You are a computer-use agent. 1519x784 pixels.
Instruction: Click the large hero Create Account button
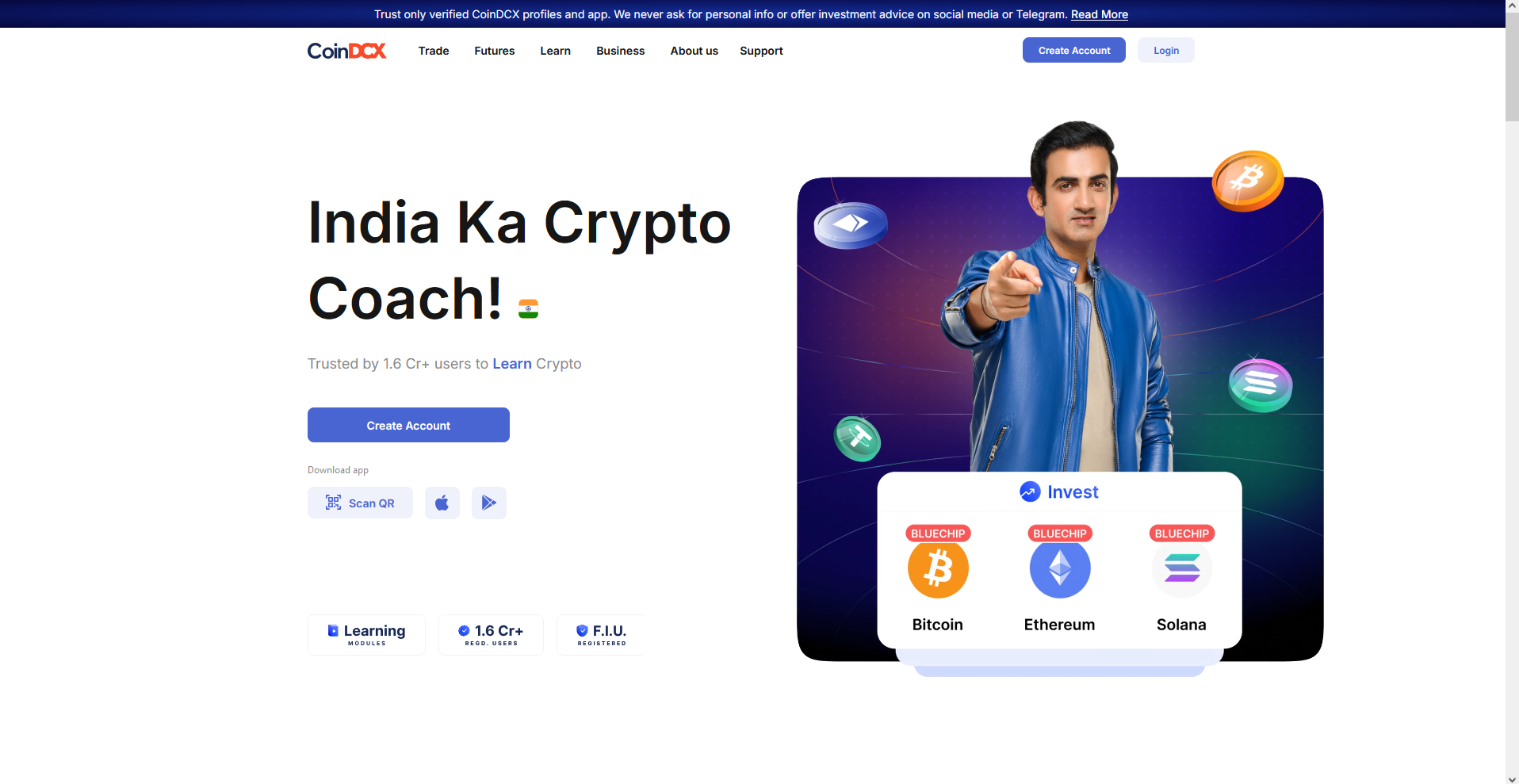(408, 425)
